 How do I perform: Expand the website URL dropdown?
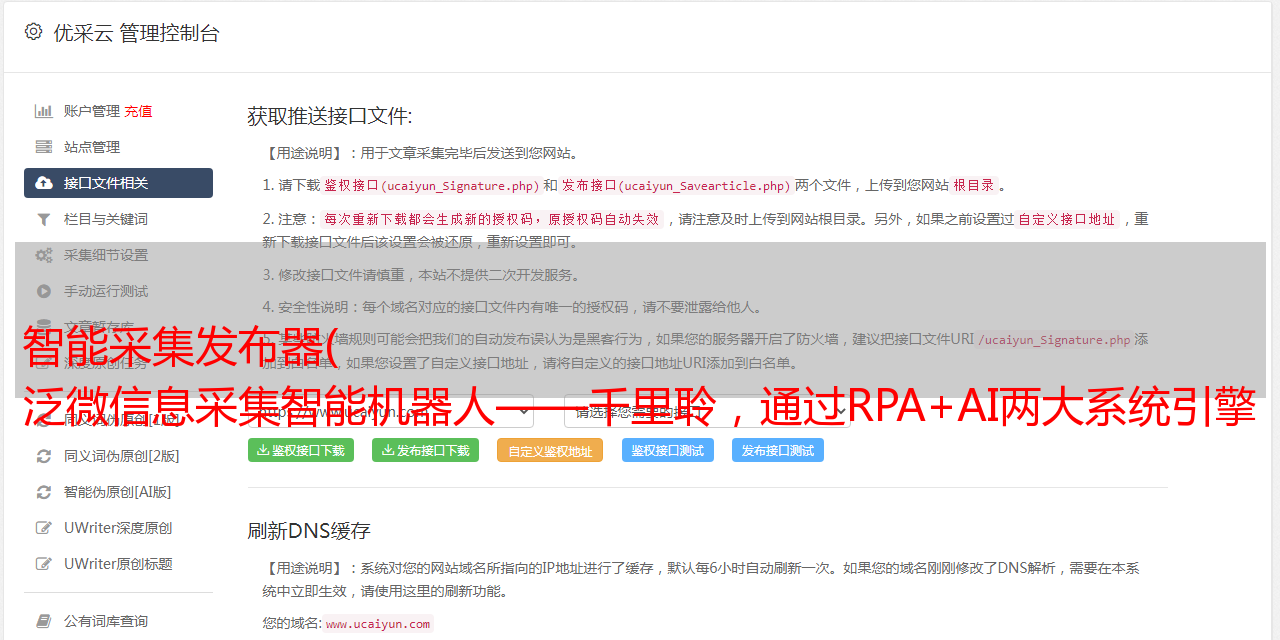coord(391,410)
